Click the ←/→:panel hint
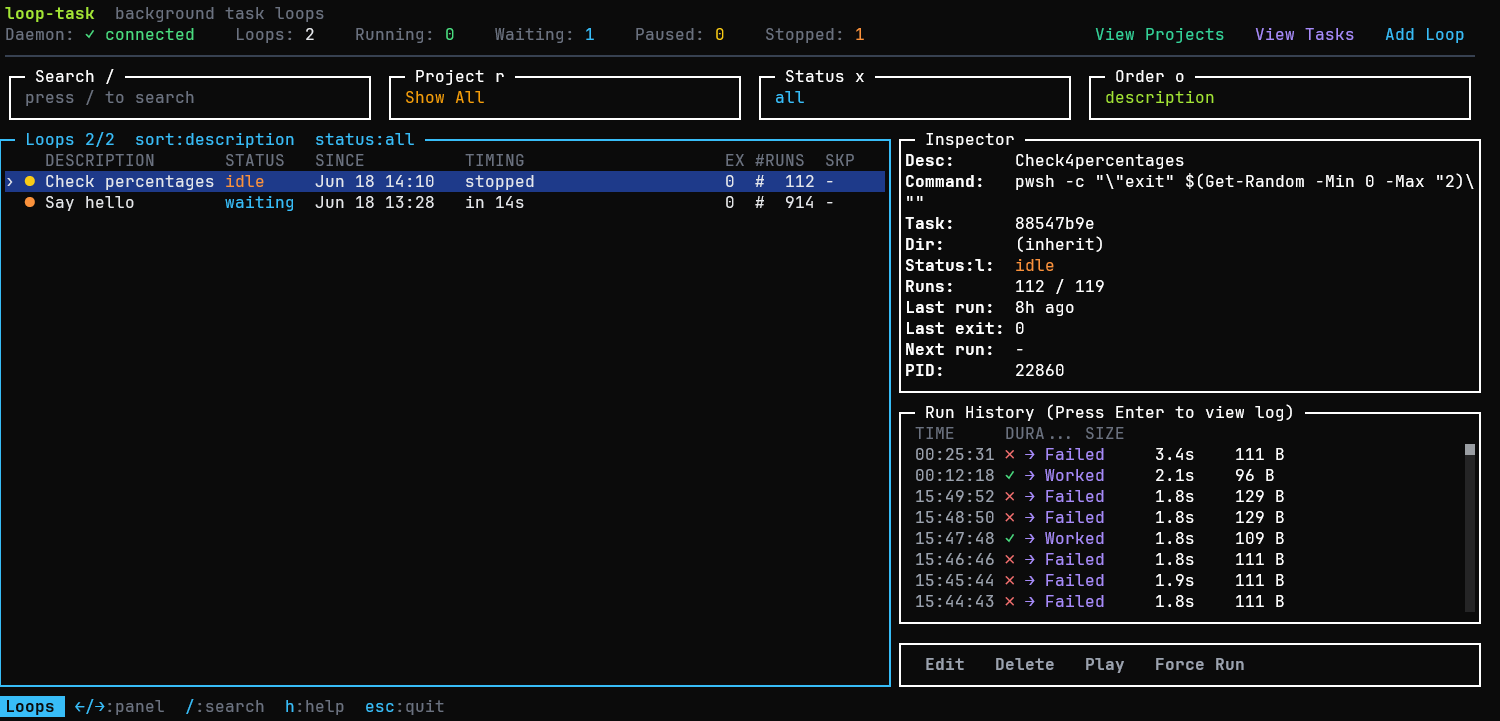The image size is (1500, 721). point(120,706)
